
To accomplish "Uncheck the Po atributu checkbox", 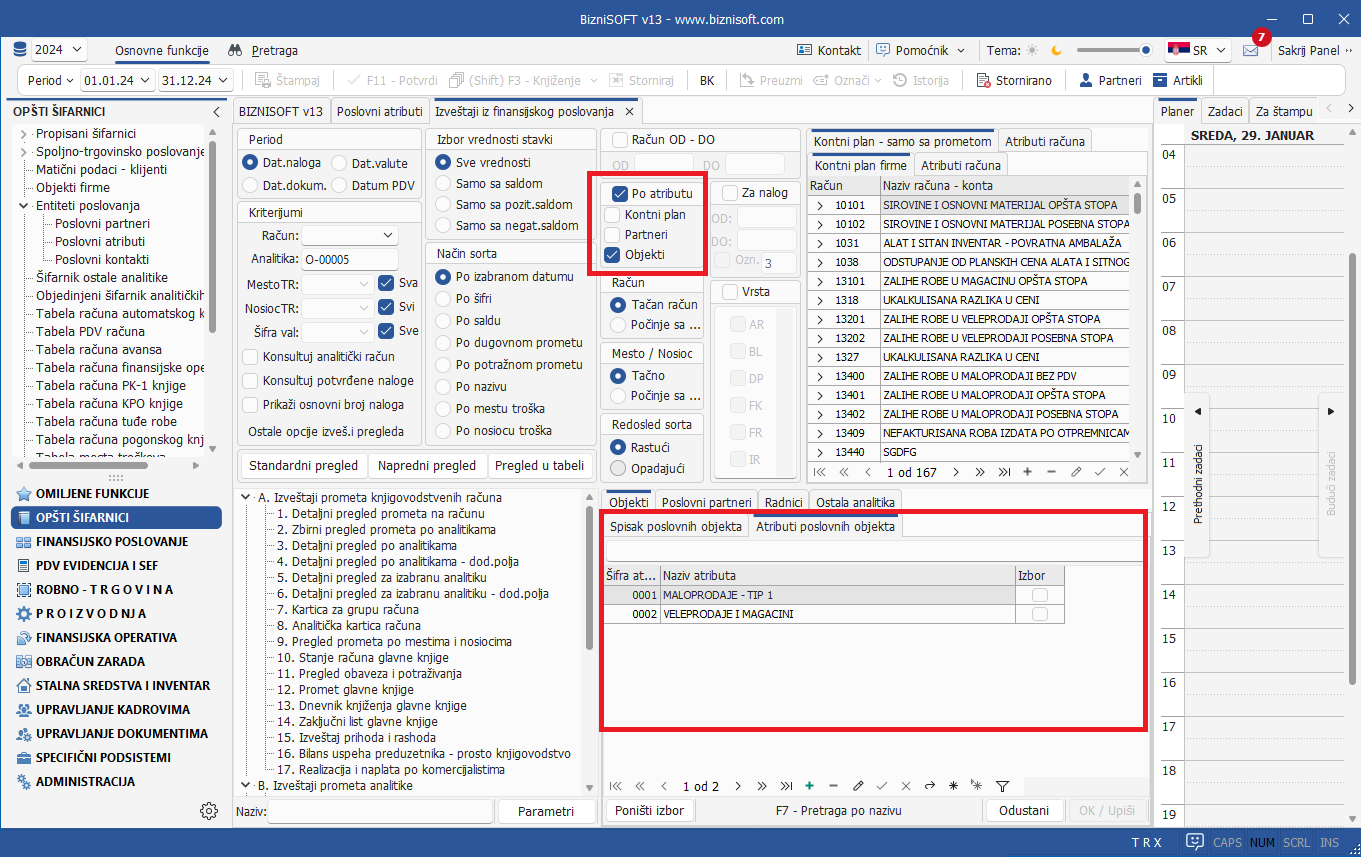I will [620, 194].
